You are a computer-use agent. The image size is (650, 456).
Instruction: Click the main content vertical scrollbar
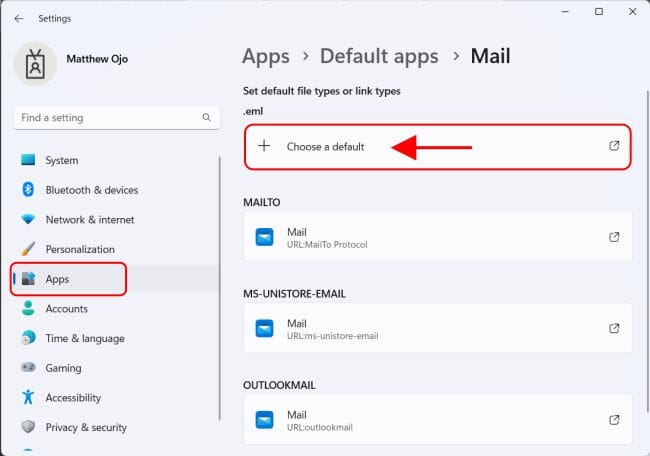(x=647, y=251)
